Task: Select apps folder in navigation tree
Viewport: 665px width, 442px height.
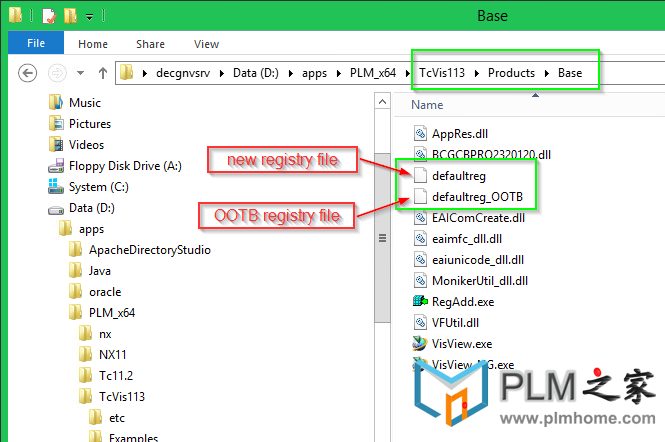Action: pos(91,229)
